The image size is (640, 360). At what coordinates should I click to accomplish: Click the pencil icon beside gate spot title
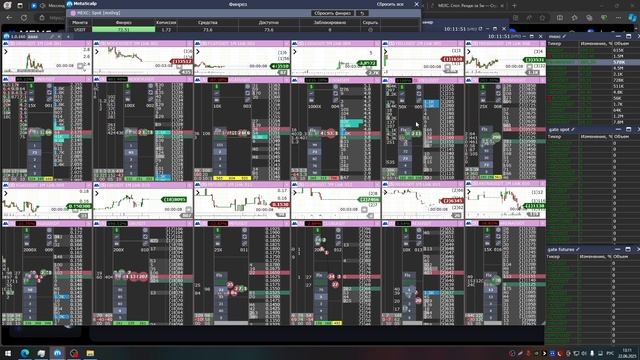[x=573, y=129]
